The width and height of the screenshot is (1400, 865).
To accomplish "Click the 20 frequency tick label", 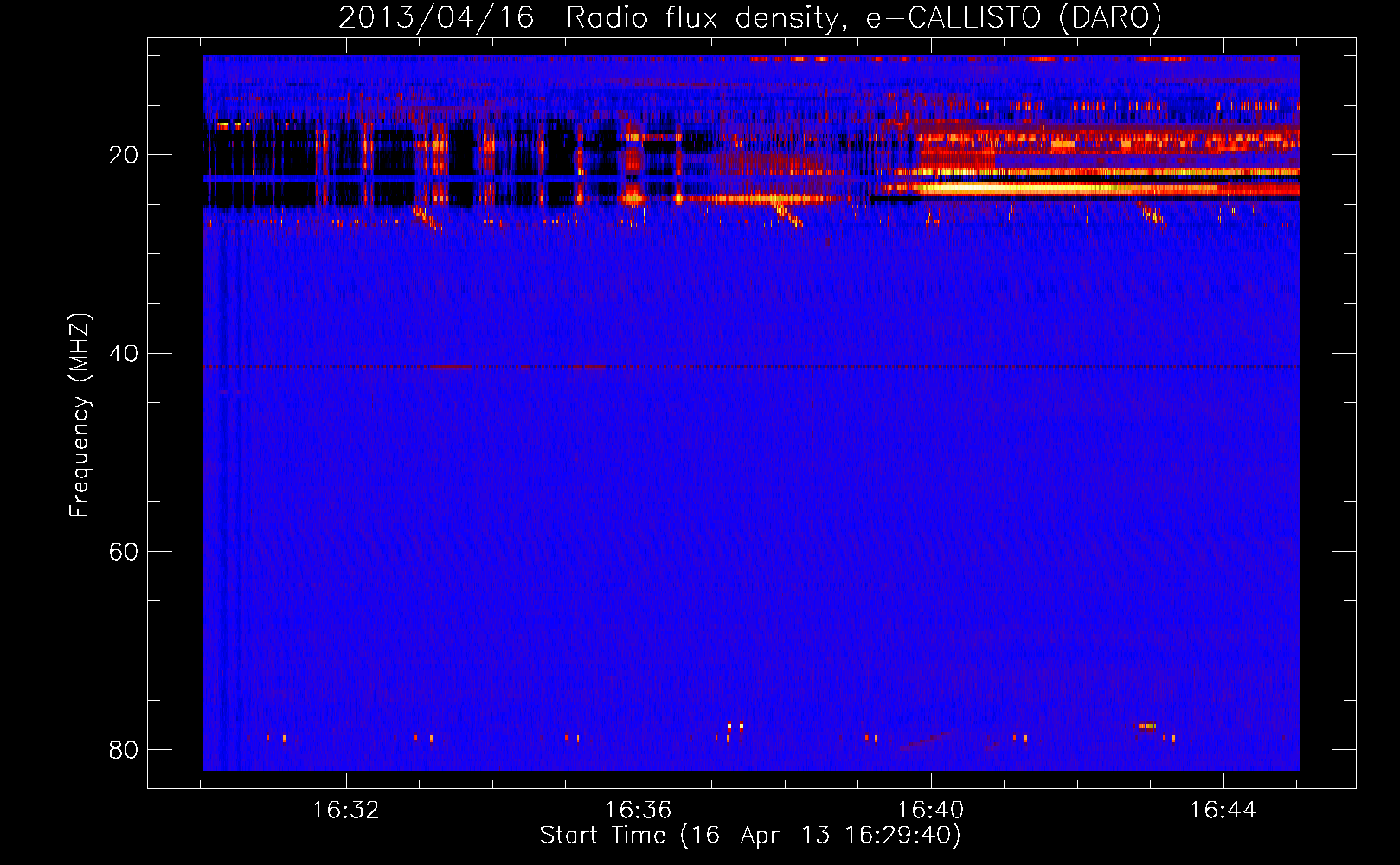I will [x=124, y=155].
